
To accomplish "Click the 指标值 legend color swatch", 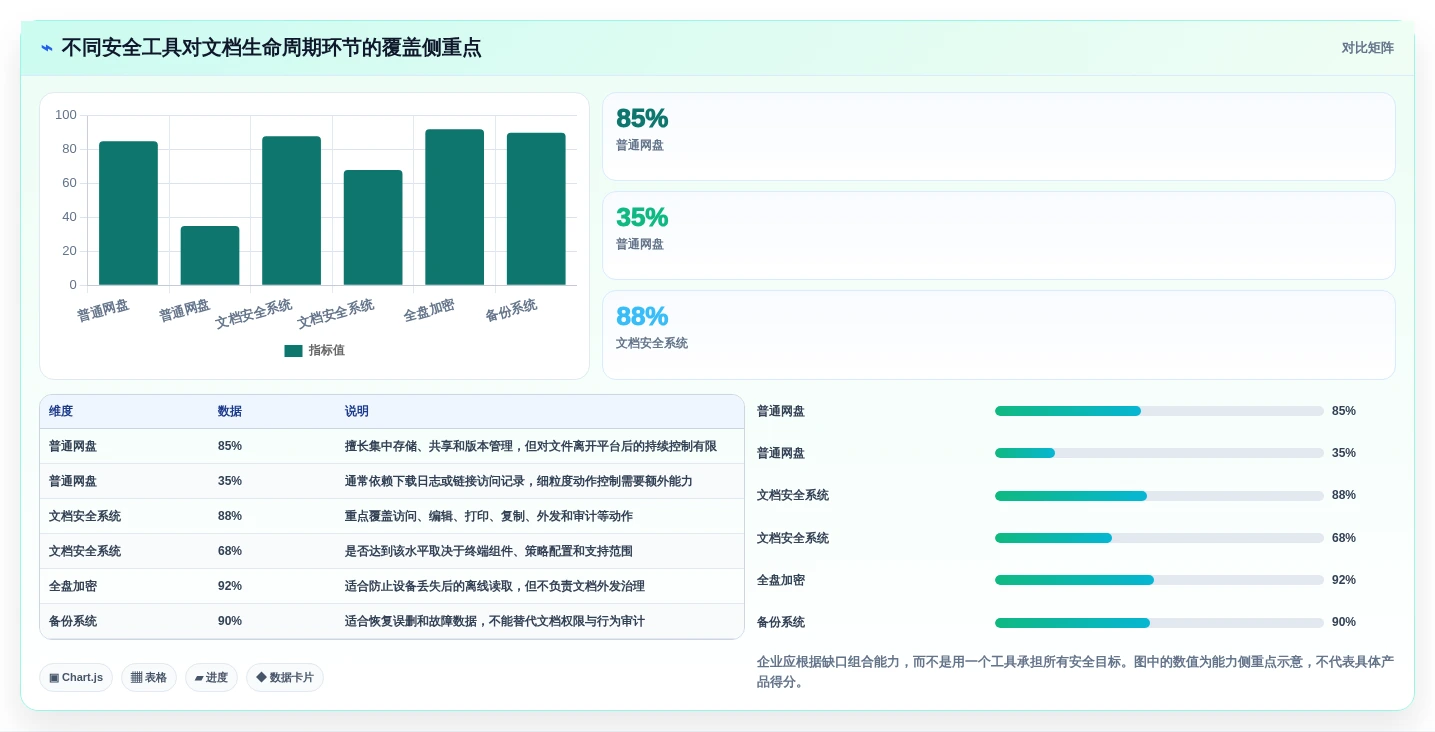I will click(x=293, y=351).
